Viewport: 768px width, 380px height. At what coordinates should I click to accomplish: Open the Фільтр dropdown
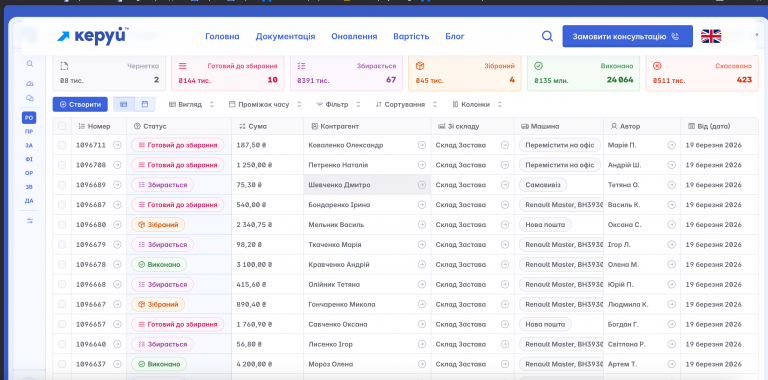(x=338, y=104)
